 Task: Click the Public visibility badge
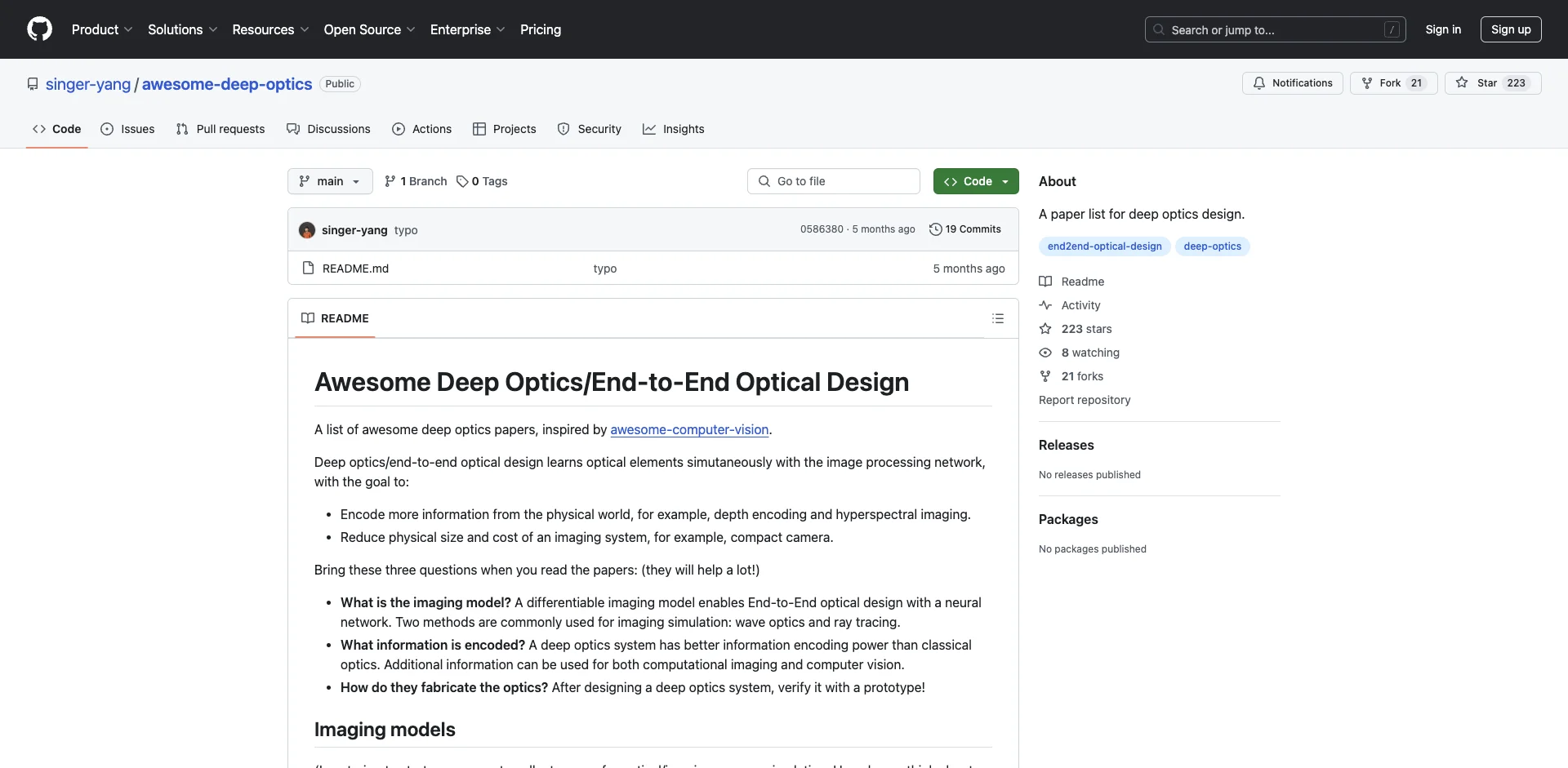pyautogui.click(x=340, y=84)
